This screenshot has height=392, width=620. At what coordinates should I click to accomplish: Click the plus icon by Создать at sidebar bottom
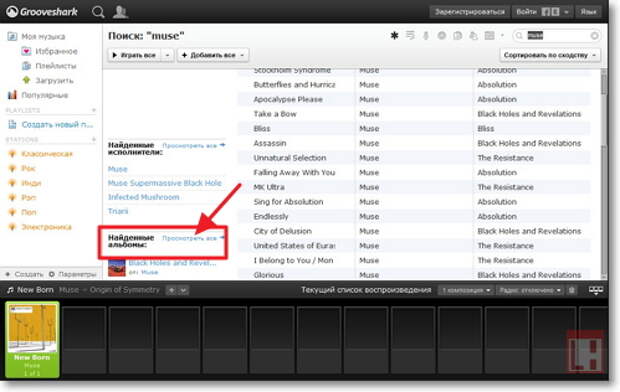coord(8,274)
